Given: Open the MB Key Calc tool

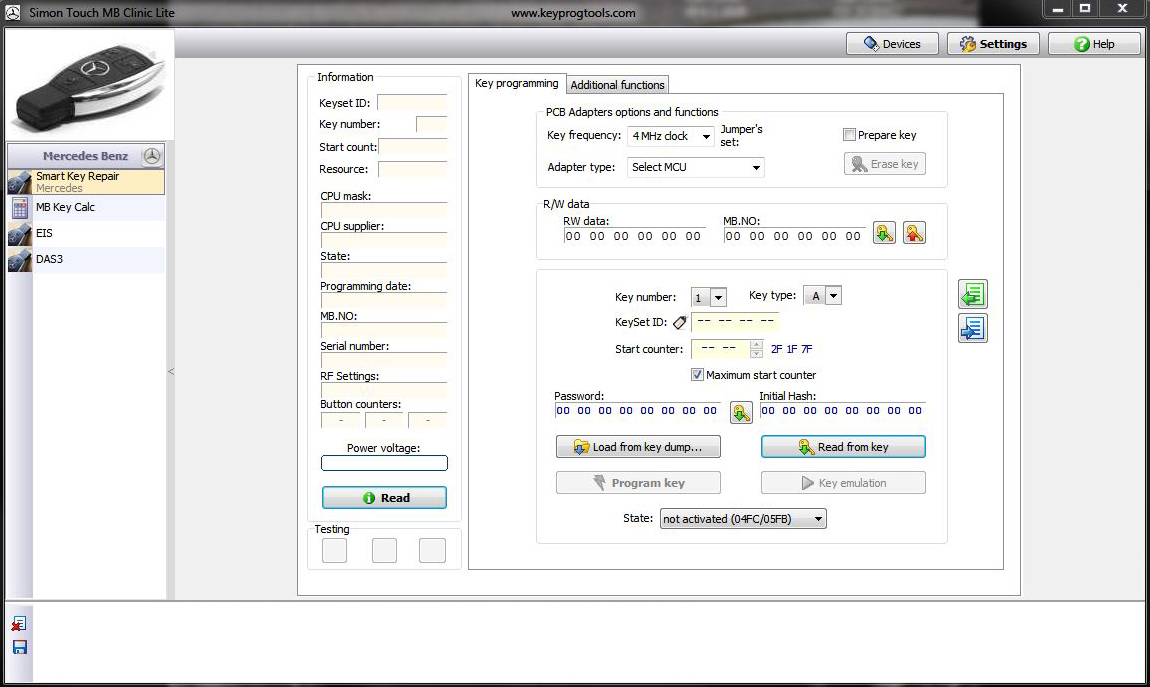Looking at the screenshot, I should click(x=86, y=207).
